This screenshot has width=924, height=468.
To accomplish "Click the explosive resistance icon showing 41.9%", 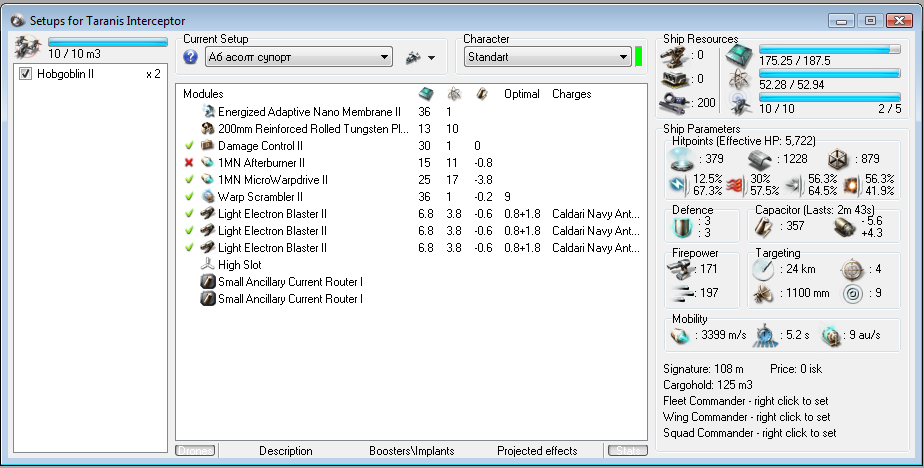I will tap(853, 186).
